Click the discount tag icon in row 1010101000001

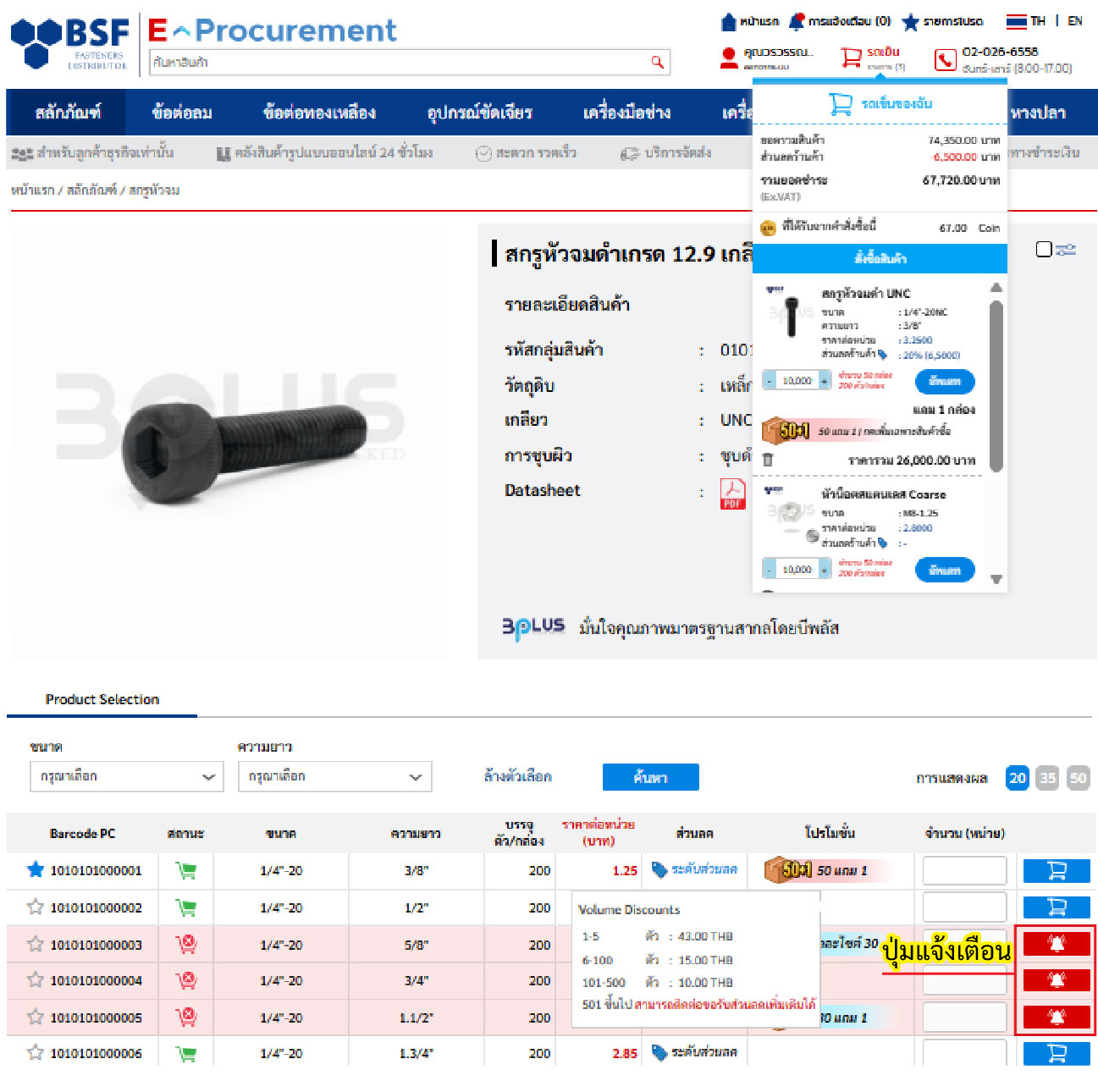coord(660,869)
